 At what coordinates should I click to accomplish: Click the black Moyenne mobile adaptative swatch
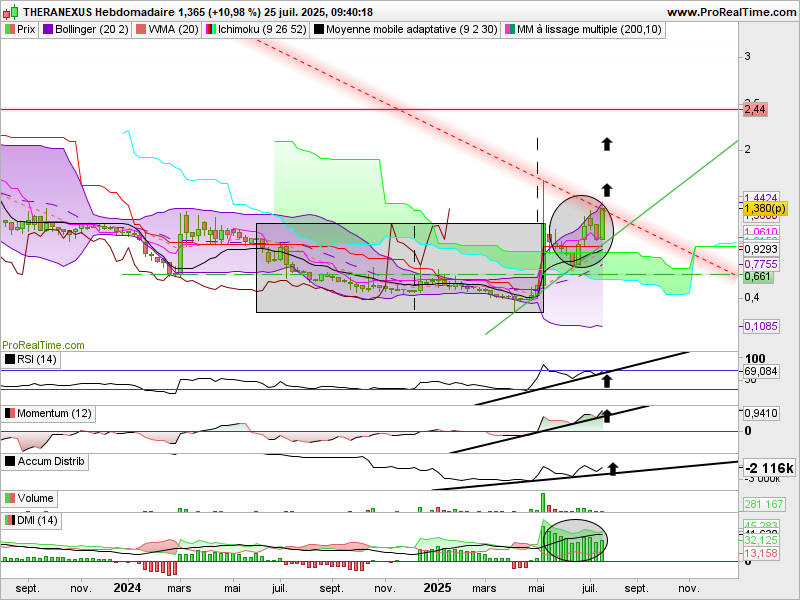[318, 30]
